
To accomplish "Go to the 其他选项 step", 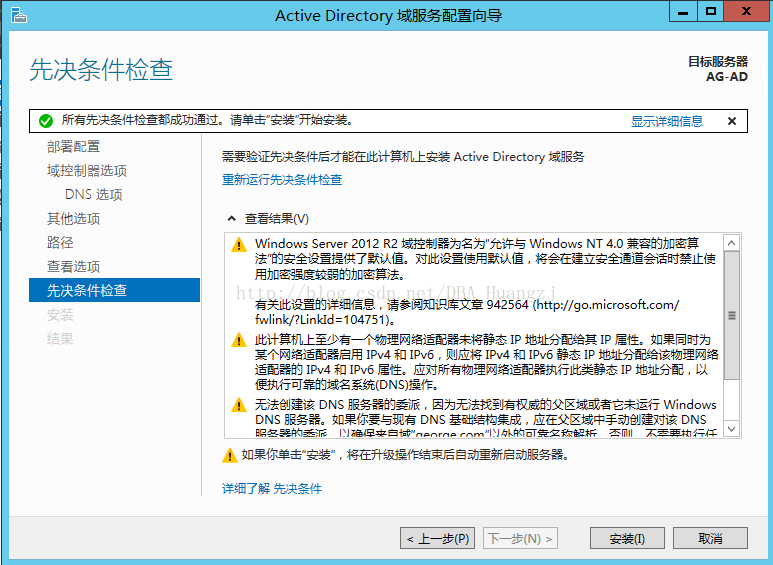I will pyautogui.click(x=73, y=218).
